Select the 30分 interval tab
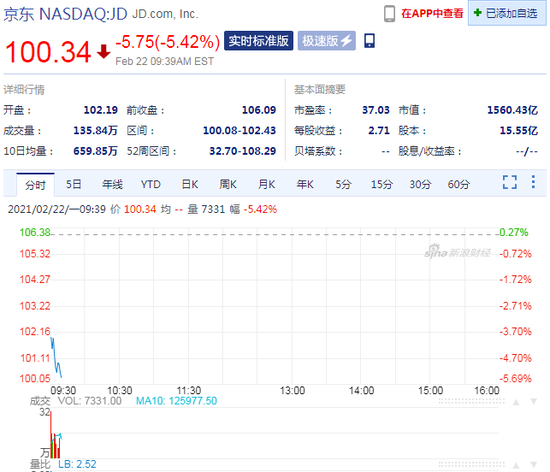The image size is (550, 472). tap(420, 184)
